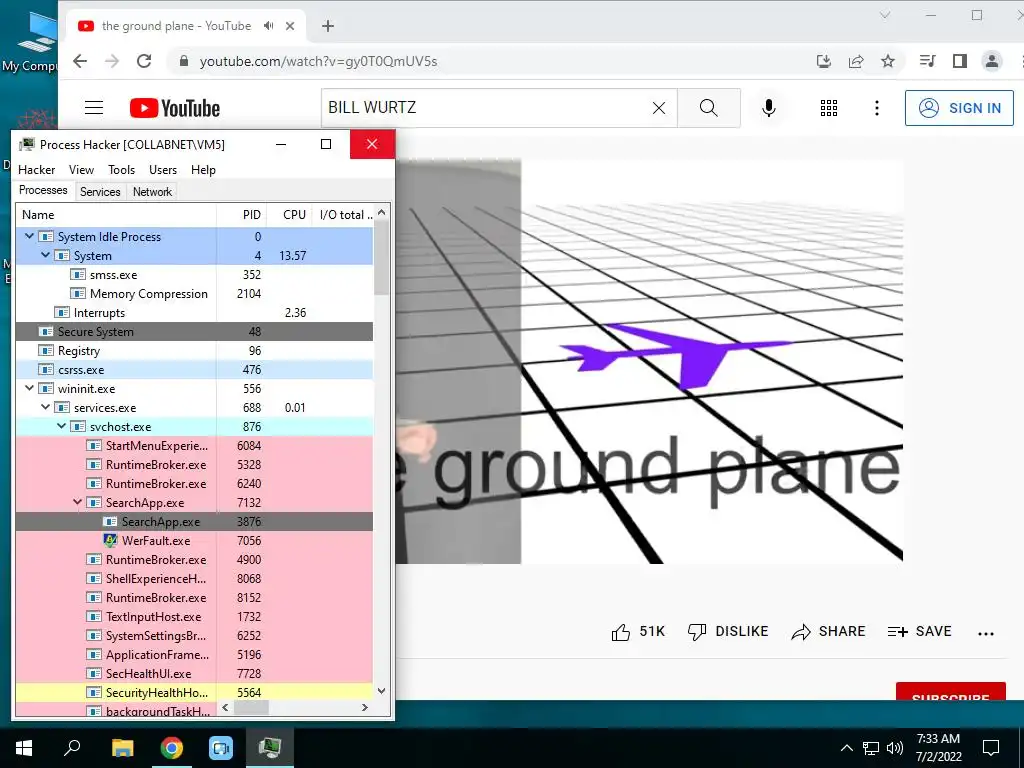Click SAVE to playlist button
This screenshot has height=768, width=1024.
point(920,632)
